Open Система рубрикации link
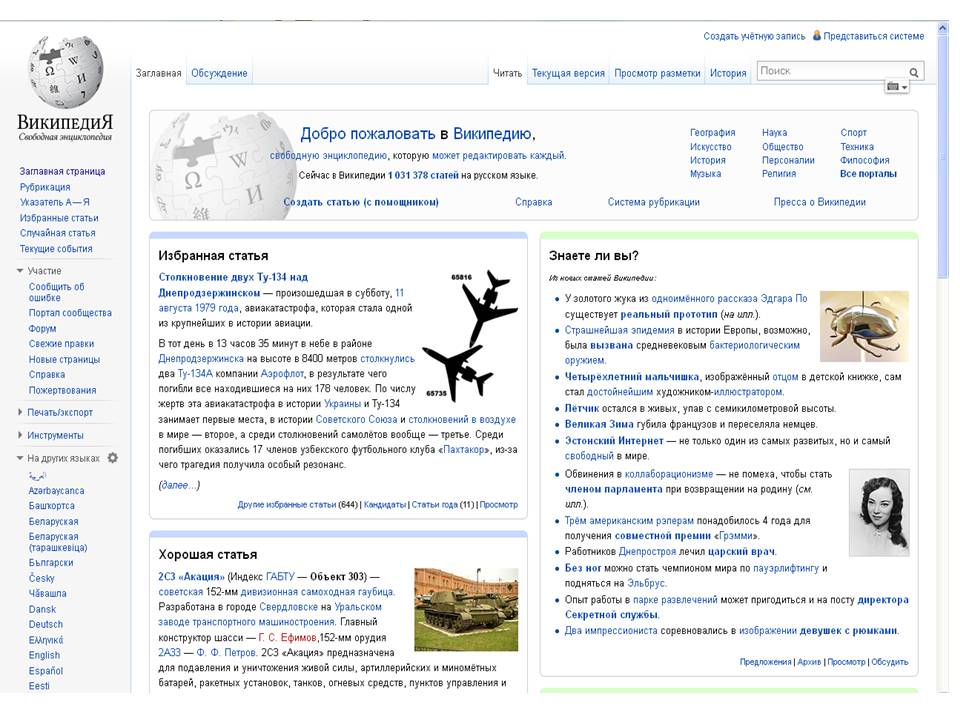The height and width of the screenshot is (720, 960). [653, 202]
